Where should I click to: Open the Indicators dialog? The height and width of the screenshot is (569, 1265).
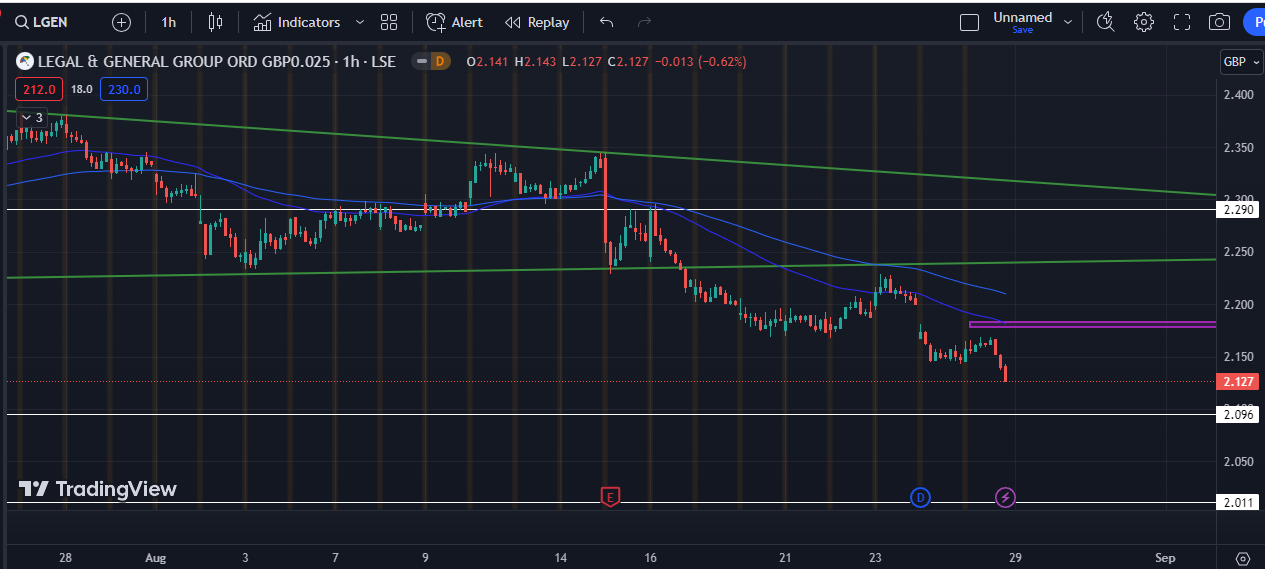pos(296,22)
